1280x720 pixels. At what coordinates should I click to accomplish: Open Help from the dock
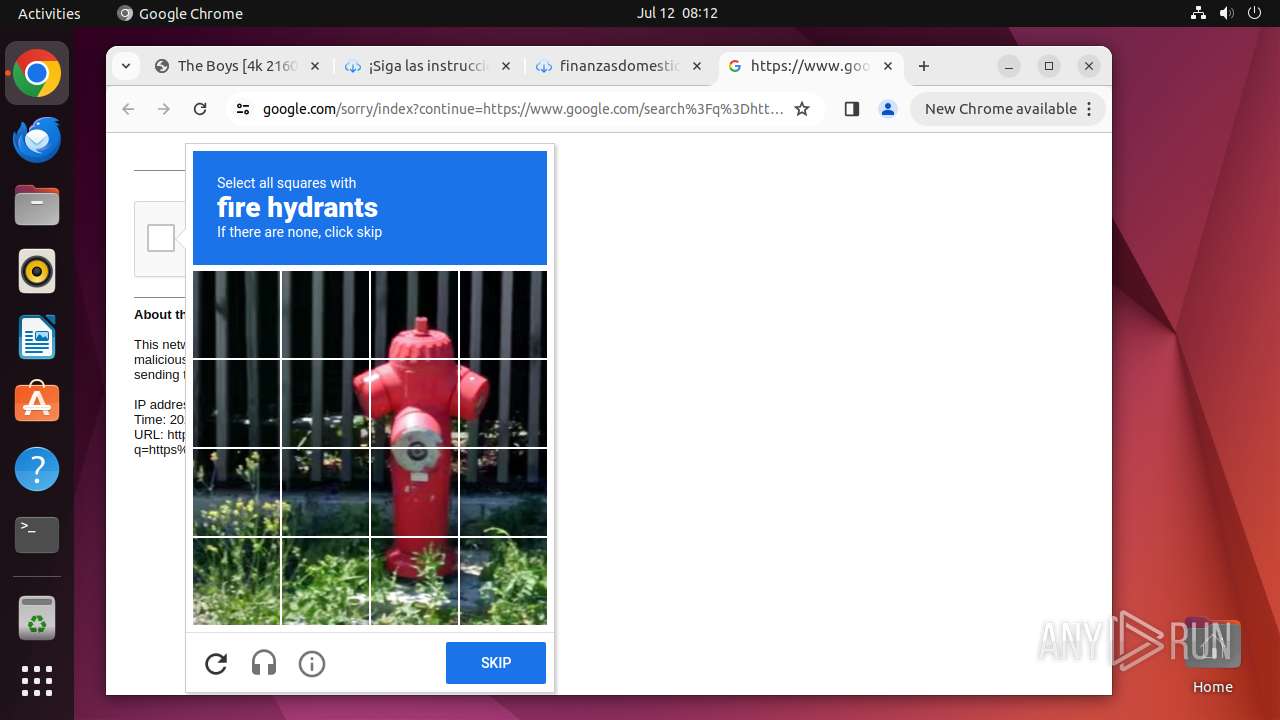[x=37, y=470]
